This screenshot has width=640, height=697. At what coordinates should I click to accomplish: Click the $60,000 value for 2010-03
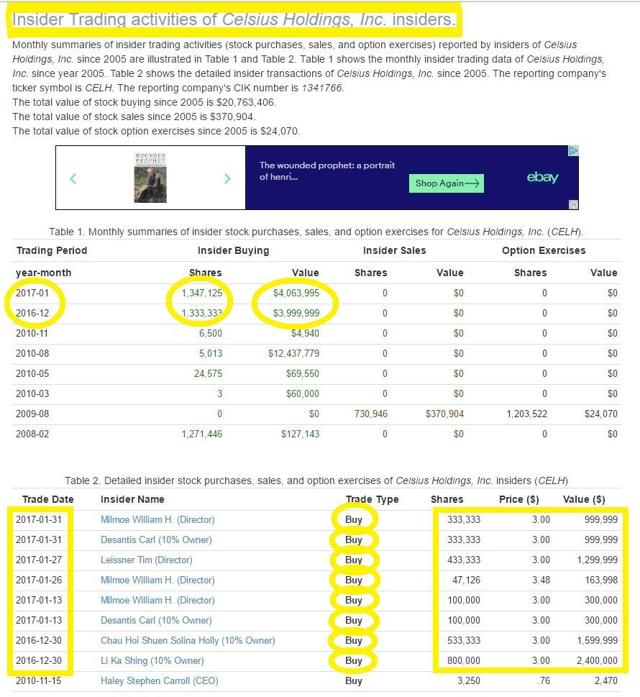pos(303,394)
